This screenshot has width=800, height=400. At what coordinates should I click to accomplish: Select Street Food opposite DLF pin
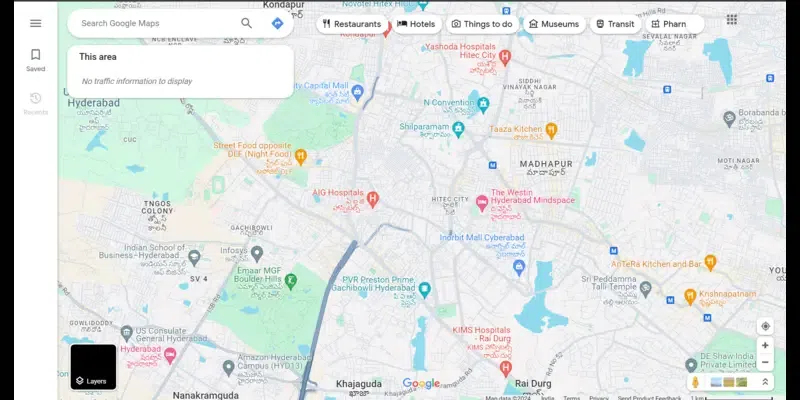301,157
